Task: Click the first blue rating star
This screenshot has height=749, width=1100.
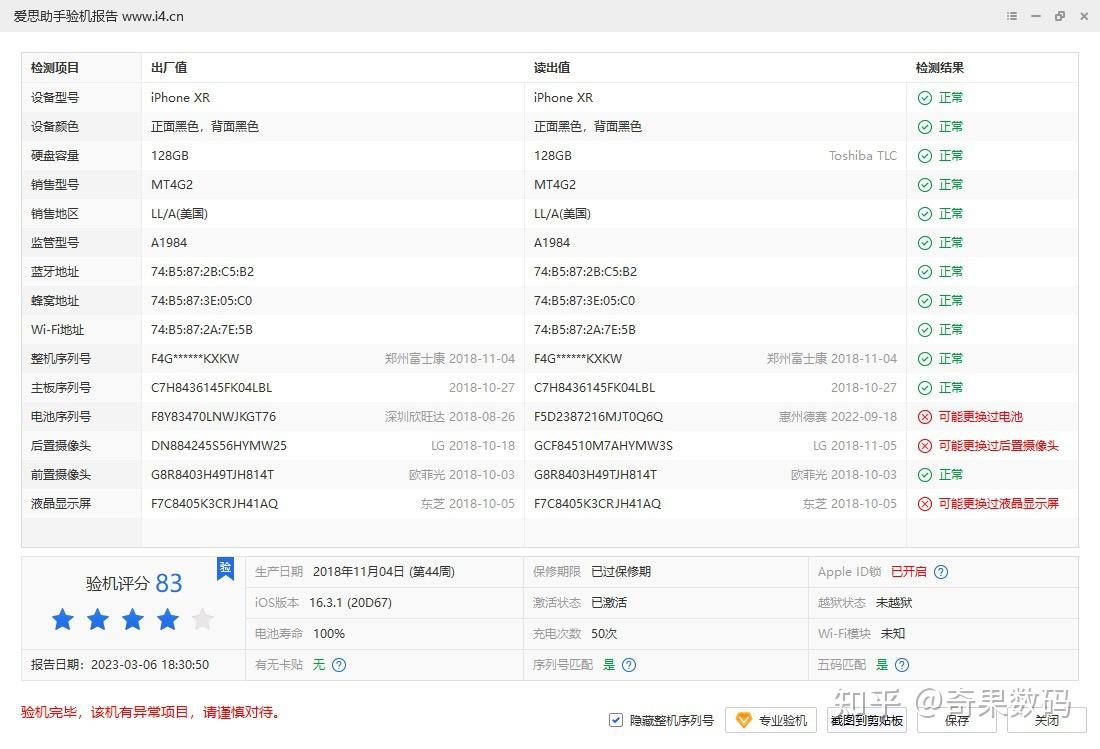Action: tap(63, 619)
